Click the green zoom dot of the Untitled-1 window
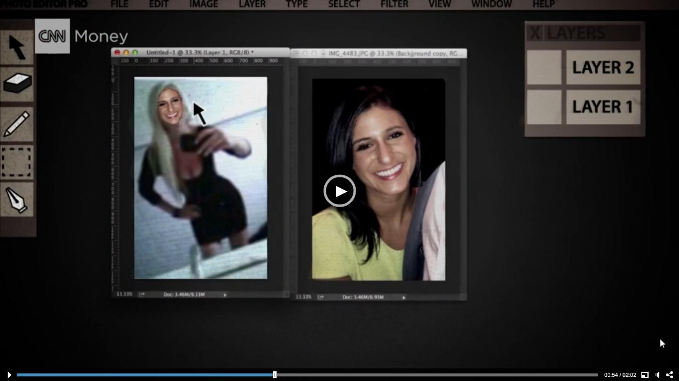Image resolution: width=679 pixels, height=381 pixels. pyautogui.click(x=135, y=52)
